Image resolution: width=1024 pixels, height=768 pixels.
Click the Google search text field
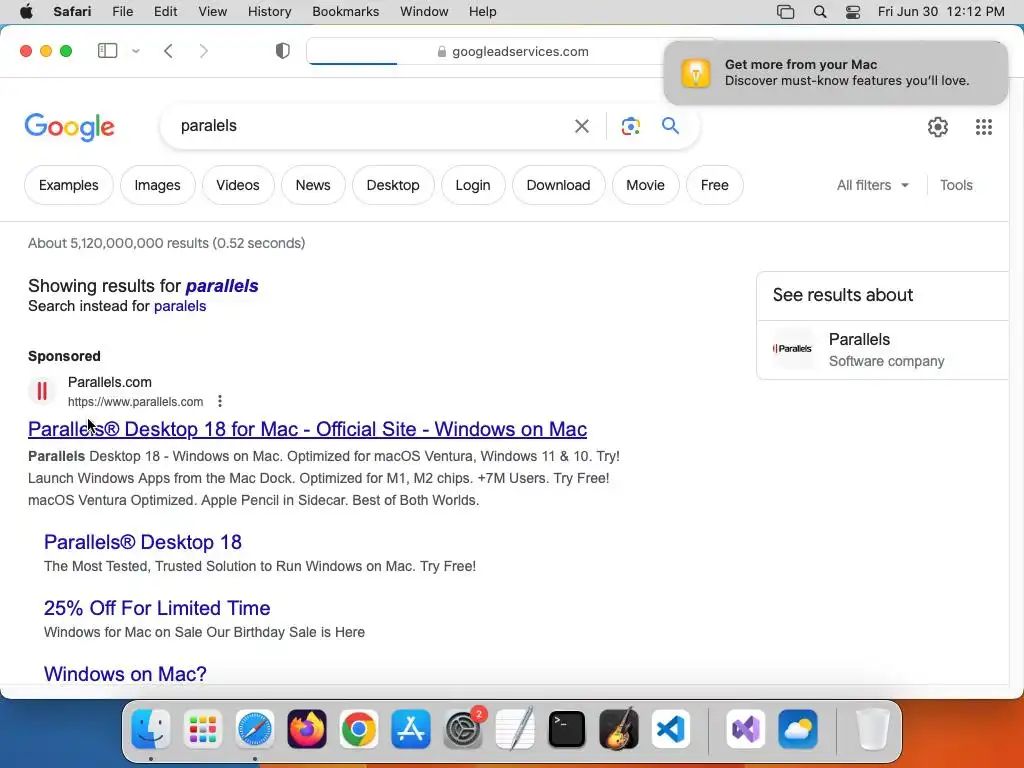[x=372, y=125]
